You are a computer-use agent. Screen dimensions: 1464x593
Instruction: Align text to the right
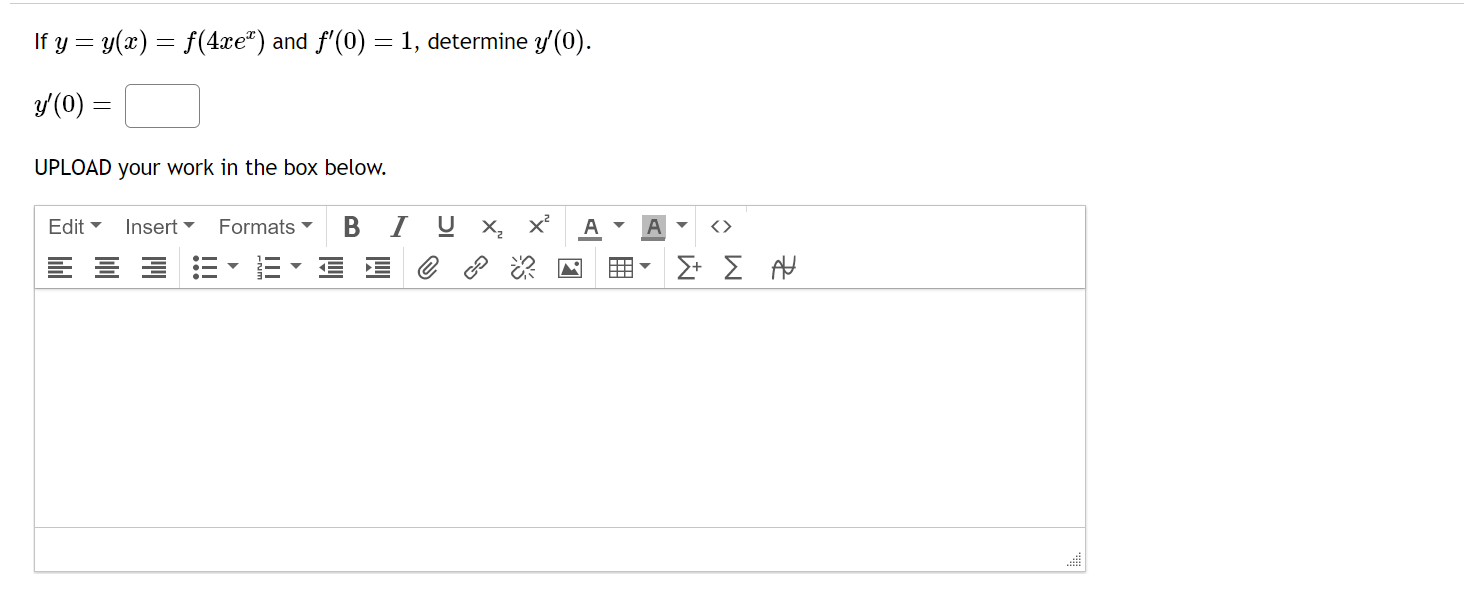153,267
